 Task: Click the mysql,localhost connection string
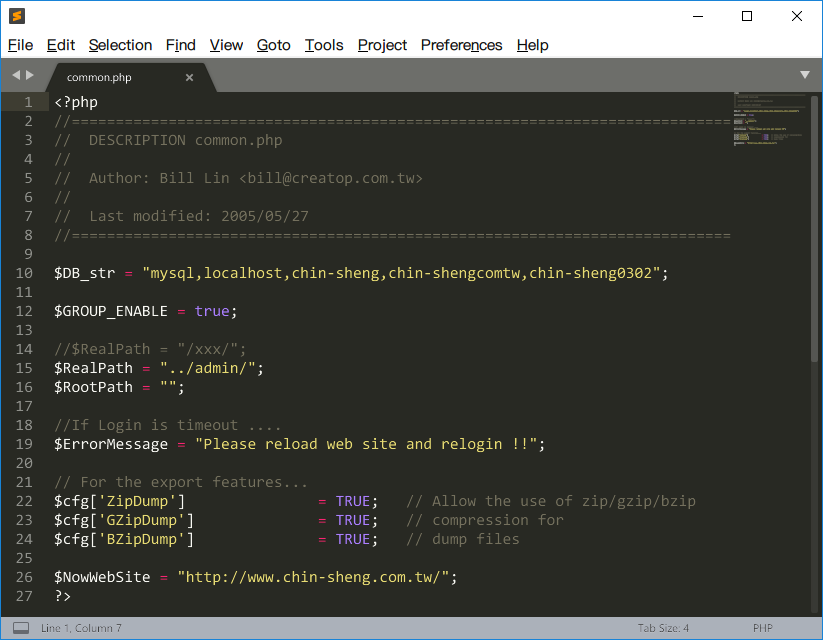click(402, 273)
